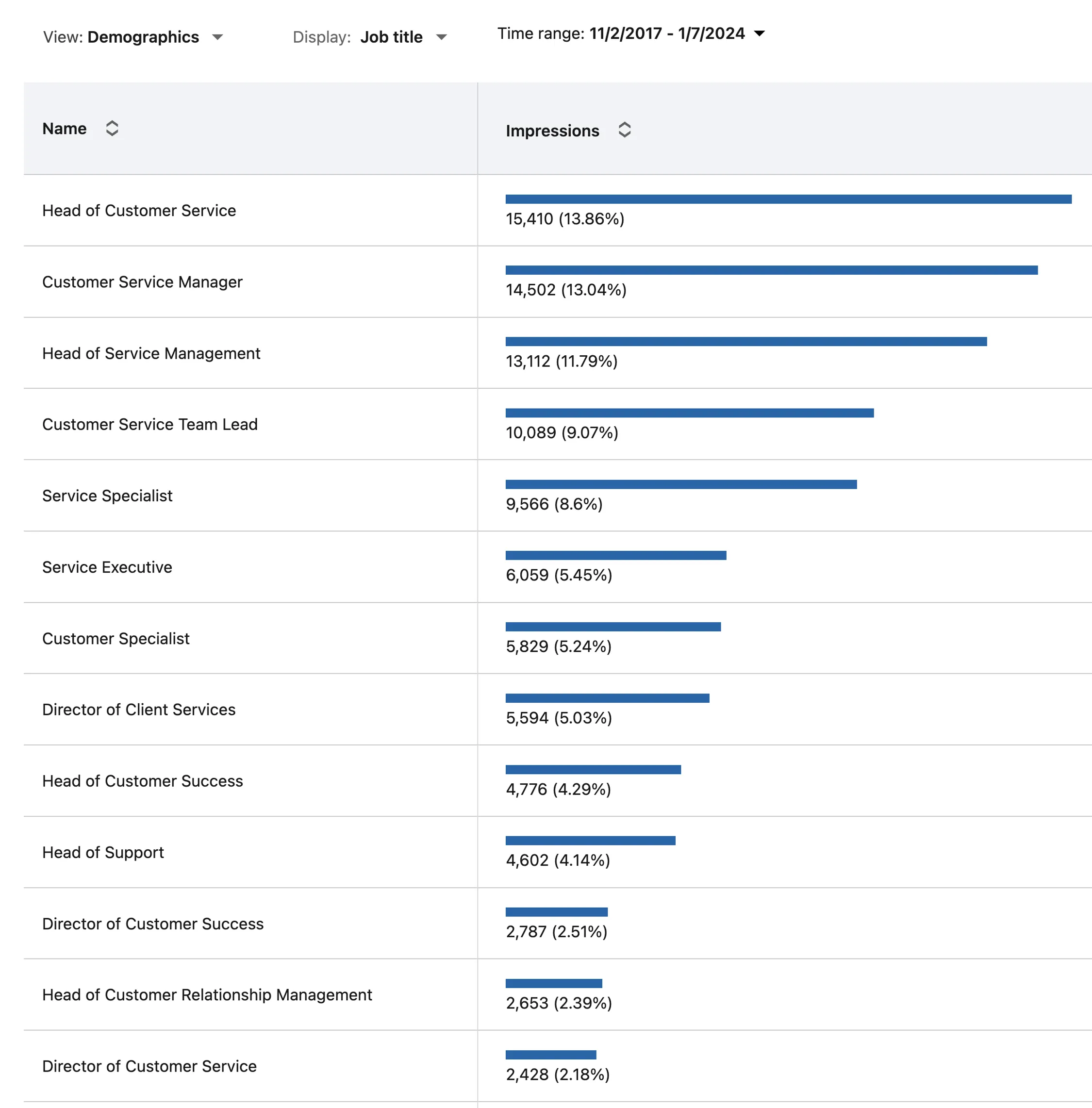This screenshot has height=1108, width=1092.
Task: Open the View Demographics dropdown
Action: click(x=133, y=37)
